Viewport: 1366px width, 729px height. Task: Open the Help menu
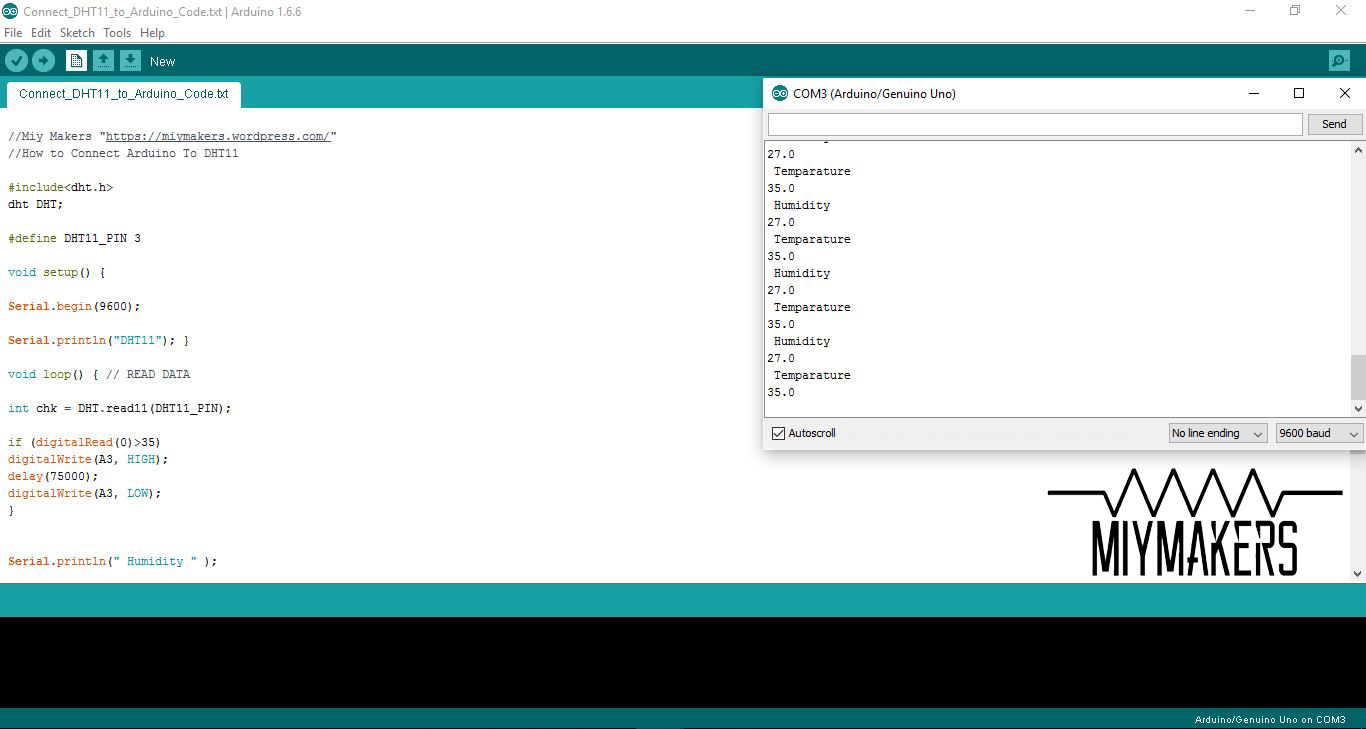click(x=152, y=33)
